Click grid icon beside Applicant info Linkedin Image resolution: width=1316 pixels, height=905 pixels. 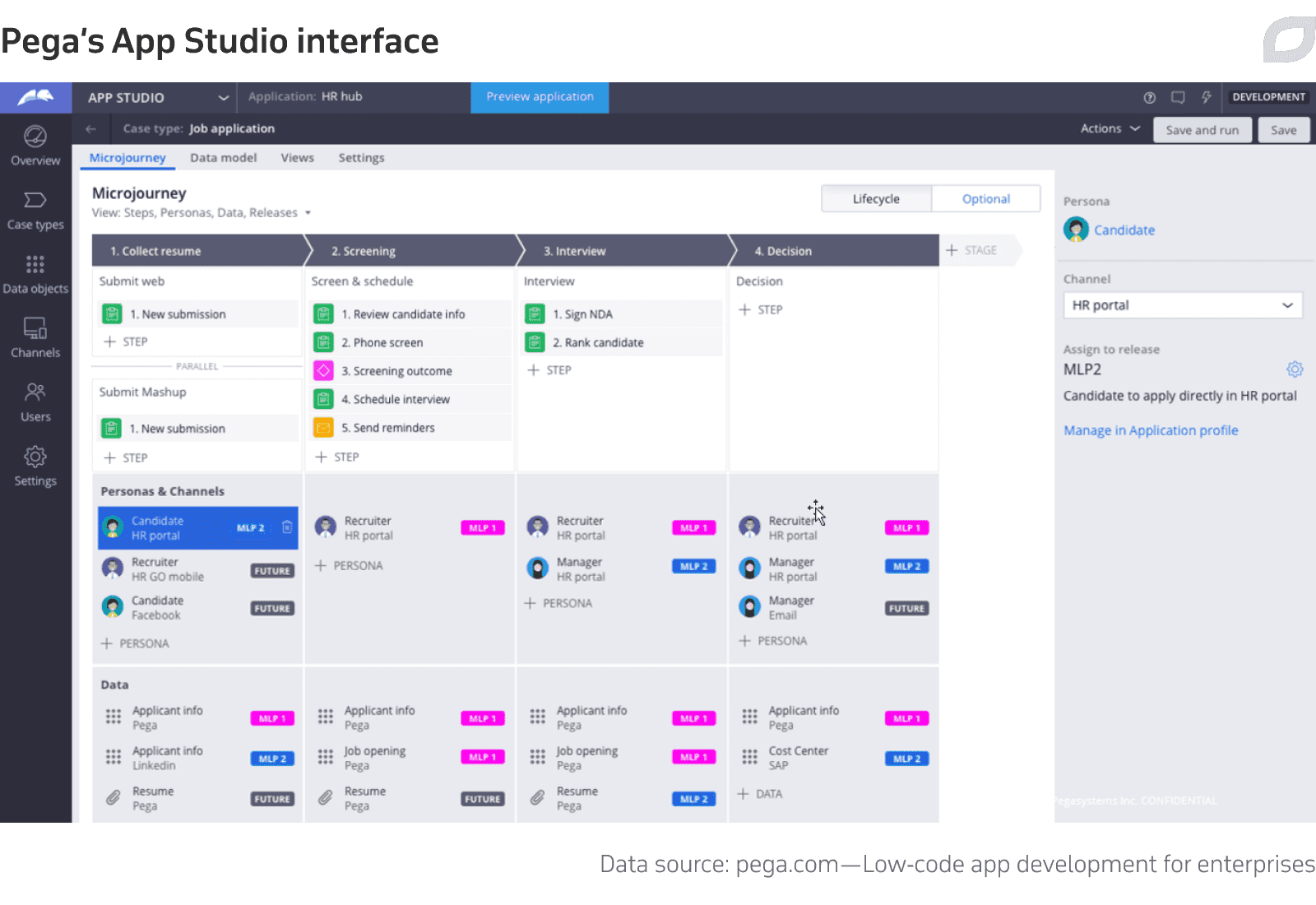pos(114,757)
